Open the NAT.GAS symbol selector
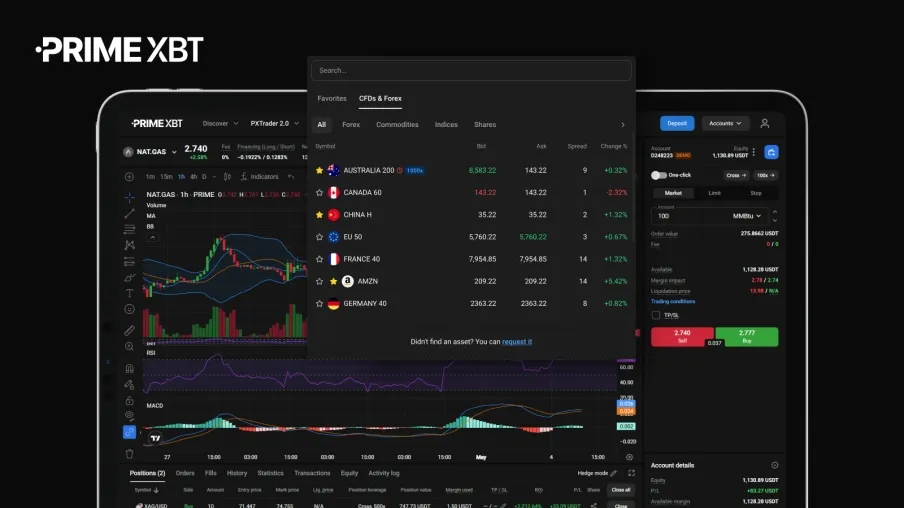 point(150,152)
